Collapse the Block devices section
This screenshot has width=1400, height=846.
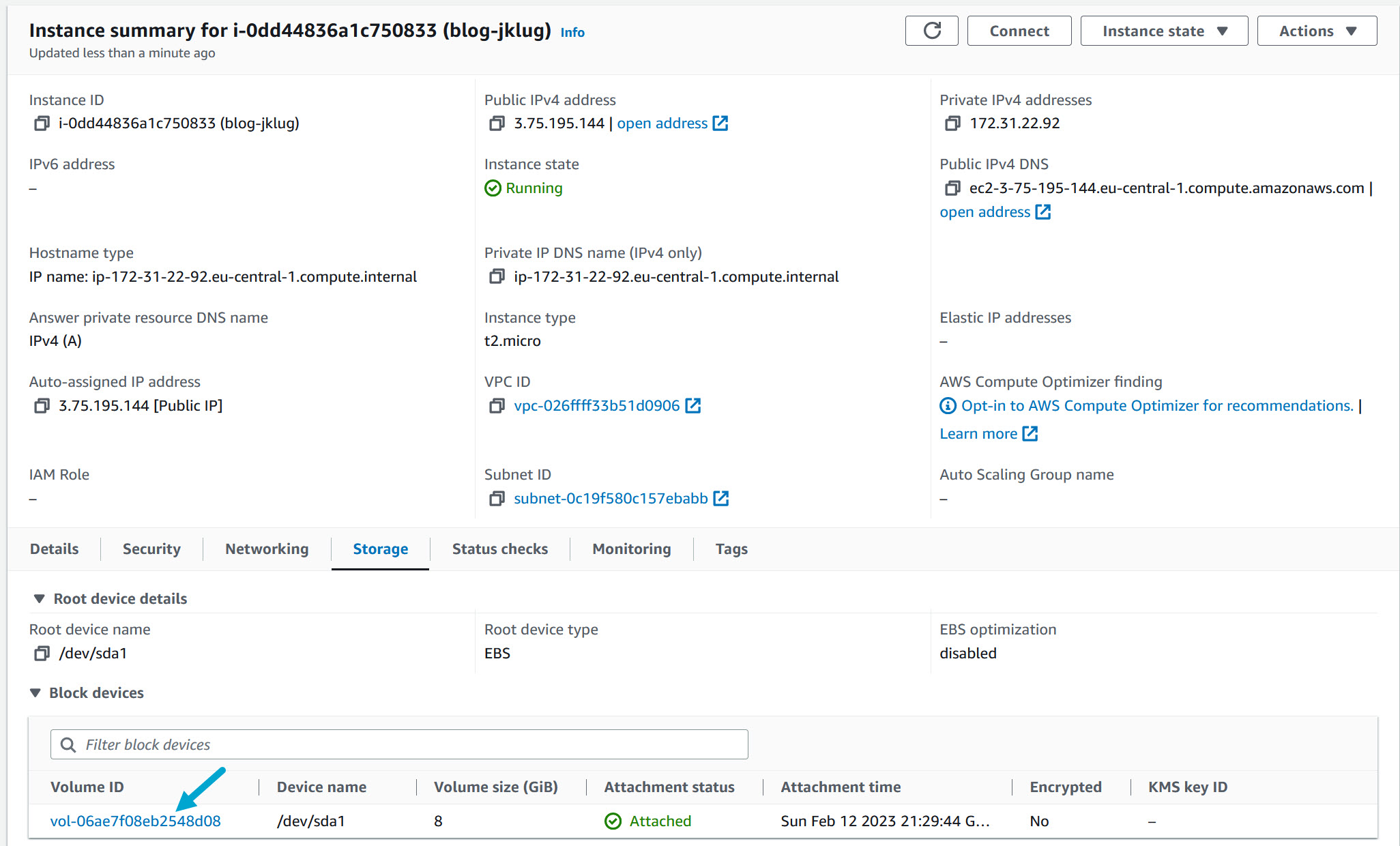point(35,692)
